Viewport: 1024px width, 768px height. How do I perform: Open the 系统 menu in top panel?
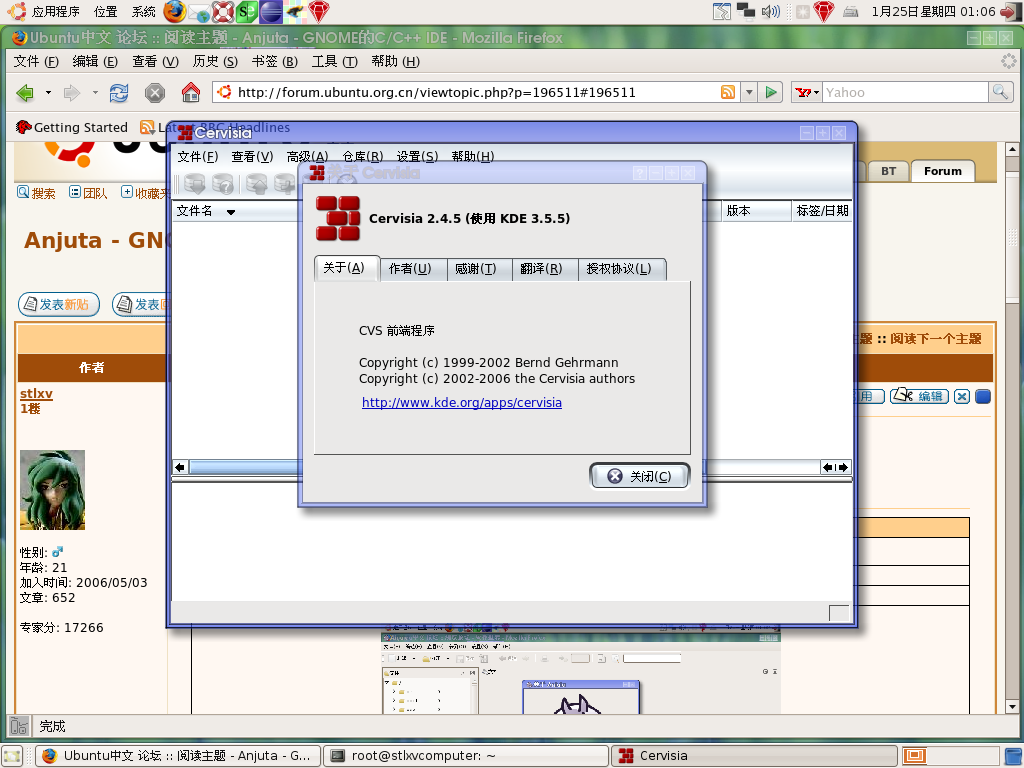143,12
